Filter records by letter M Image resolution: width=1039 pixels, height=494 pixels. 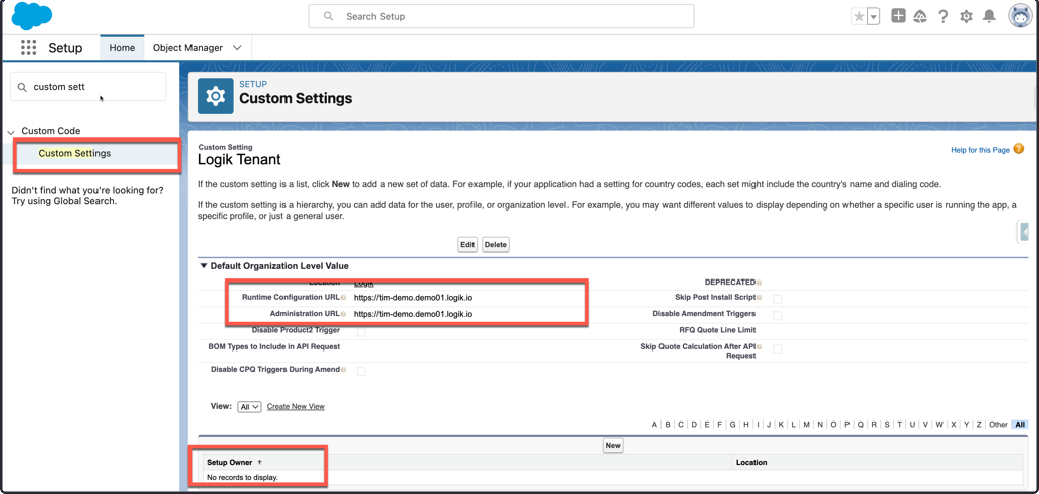[806, 424]
